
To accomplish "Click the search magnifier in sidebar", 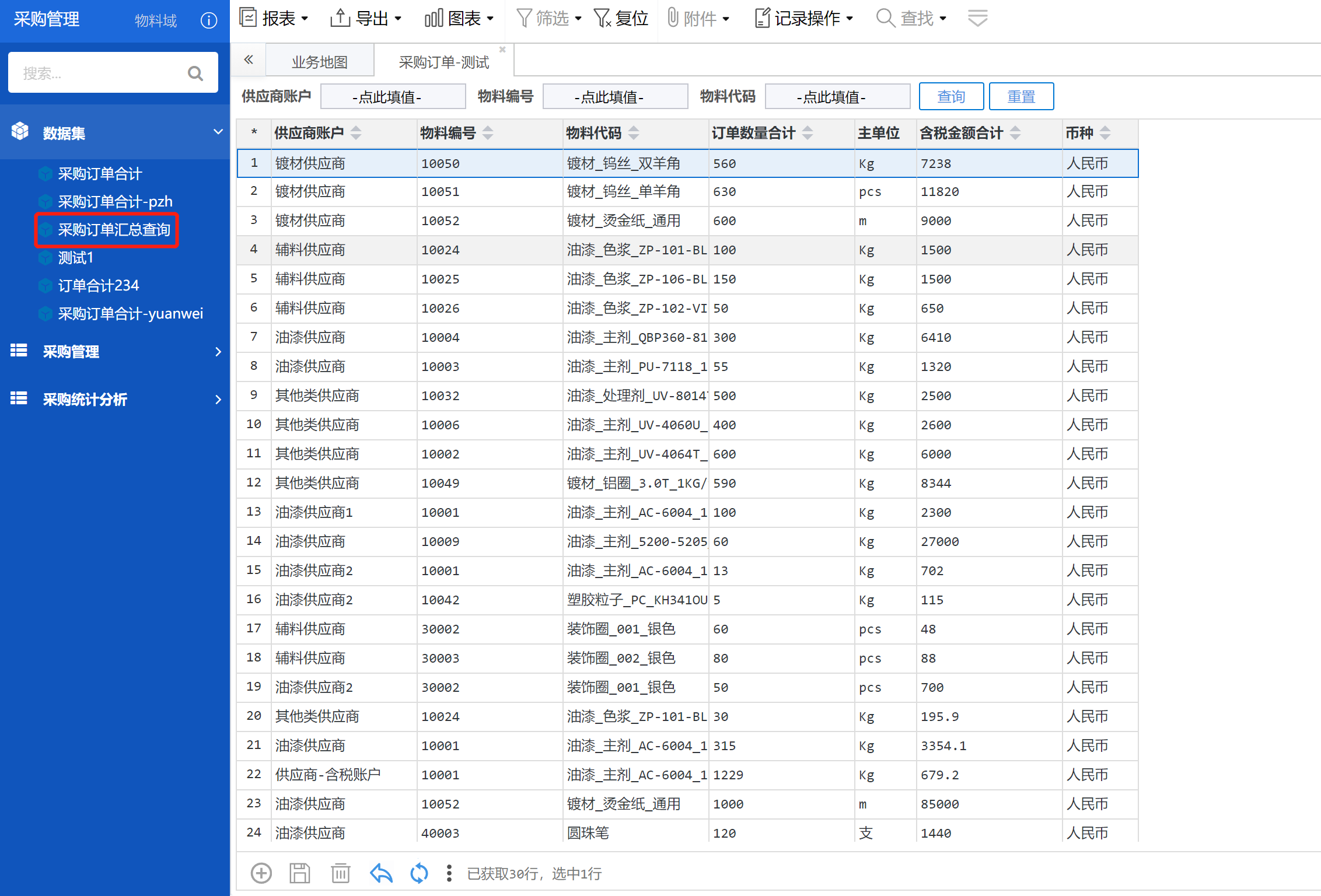I will [195, 73].
